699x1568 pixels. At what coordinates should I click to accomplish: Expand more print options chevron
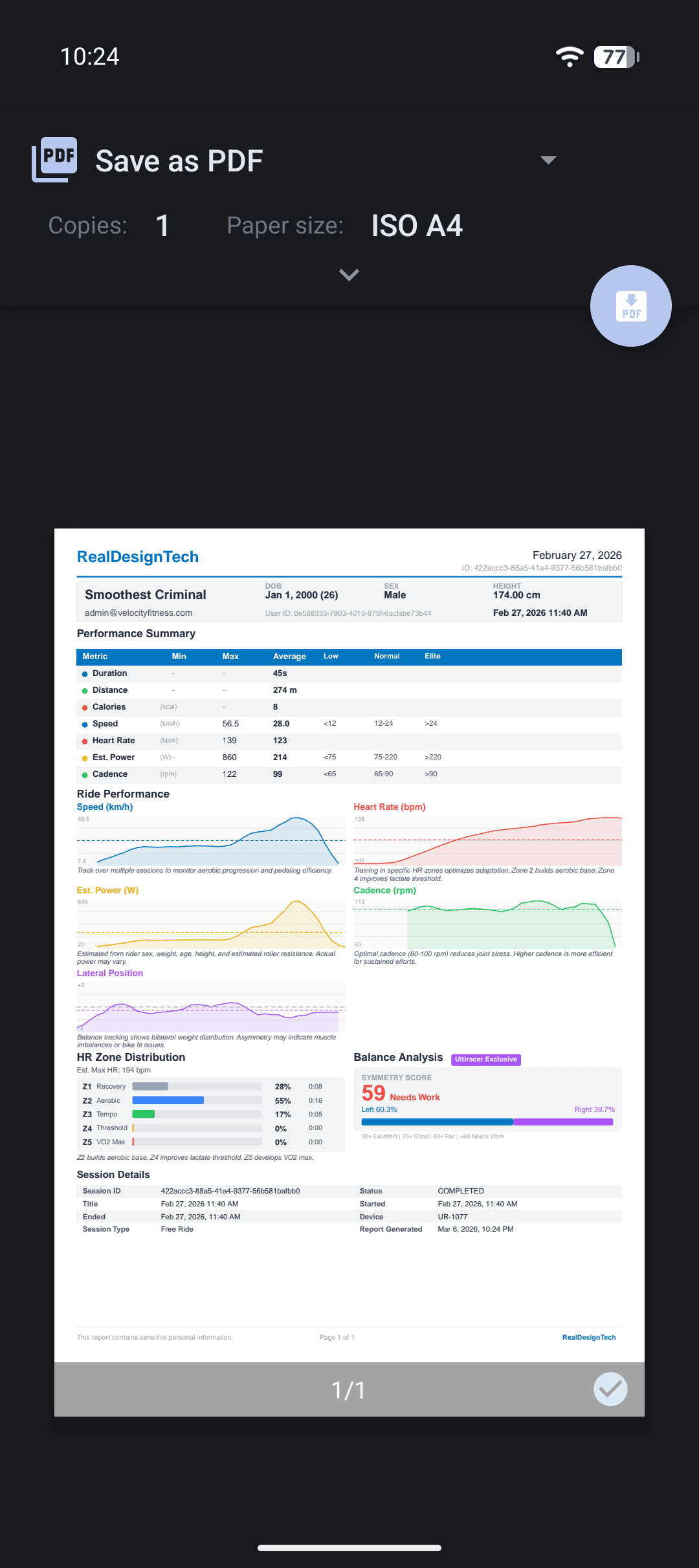(x=349, y=275)
